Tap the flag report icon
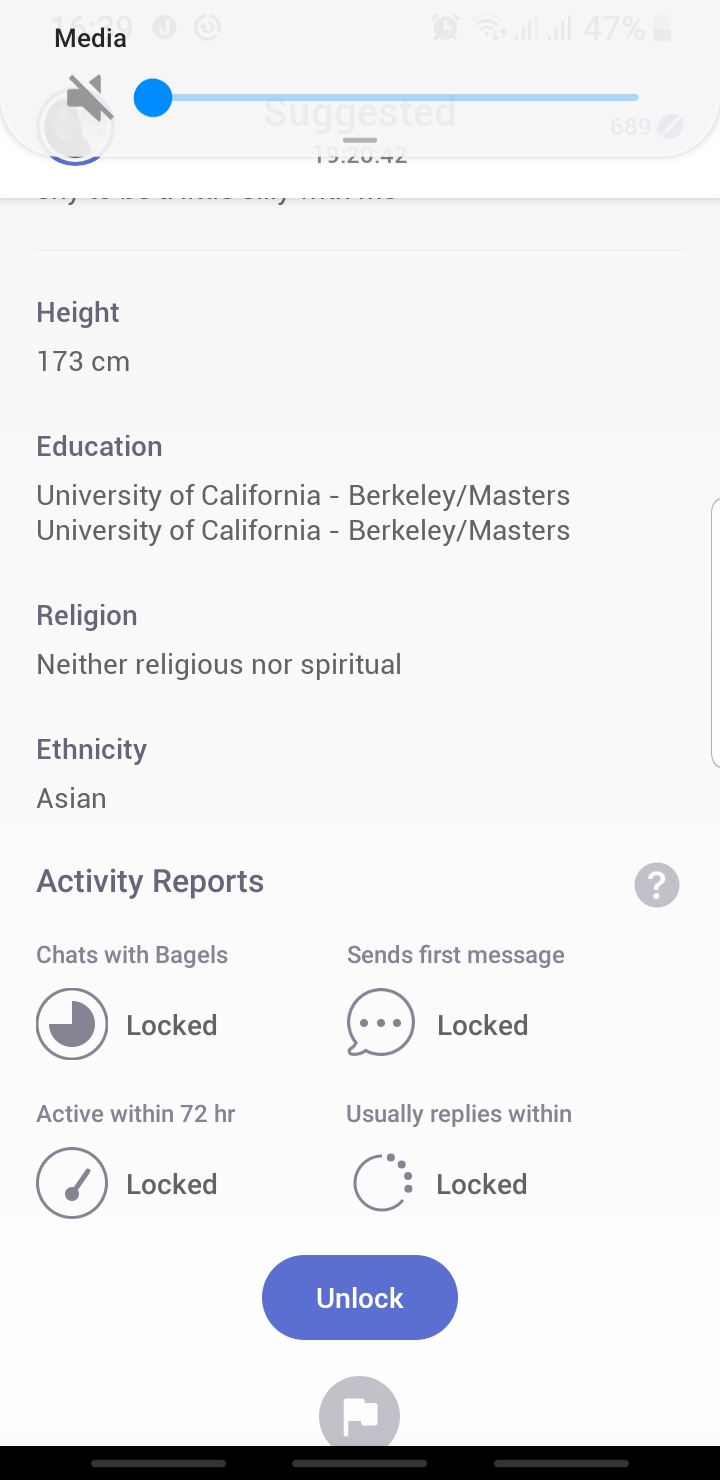Viewport: 720px width, 1480px height. coord(360,1415)
